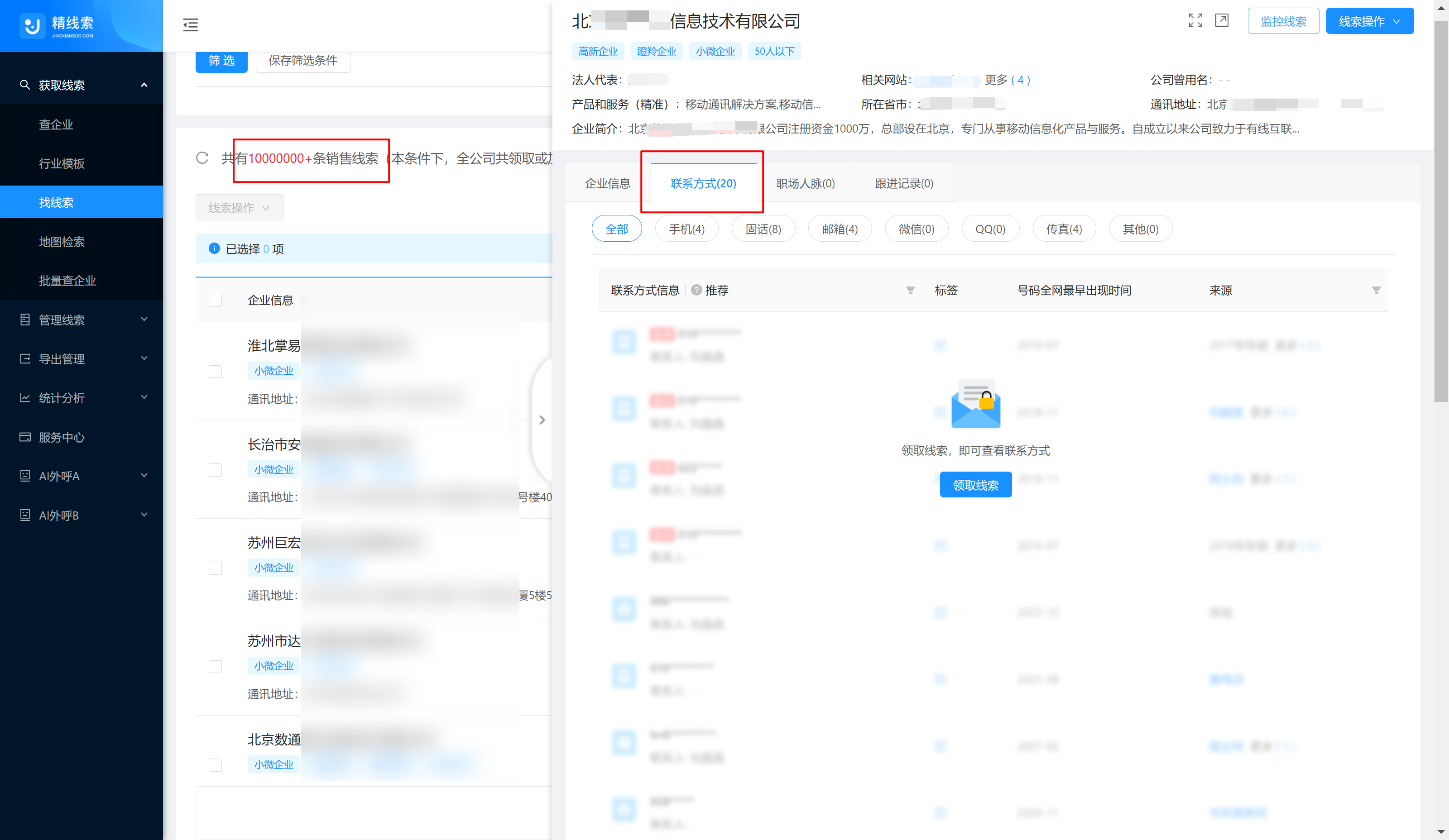Click the help question mark icon next to 推荐
Screen dimensions: 1449x840
tap(696, 290)
